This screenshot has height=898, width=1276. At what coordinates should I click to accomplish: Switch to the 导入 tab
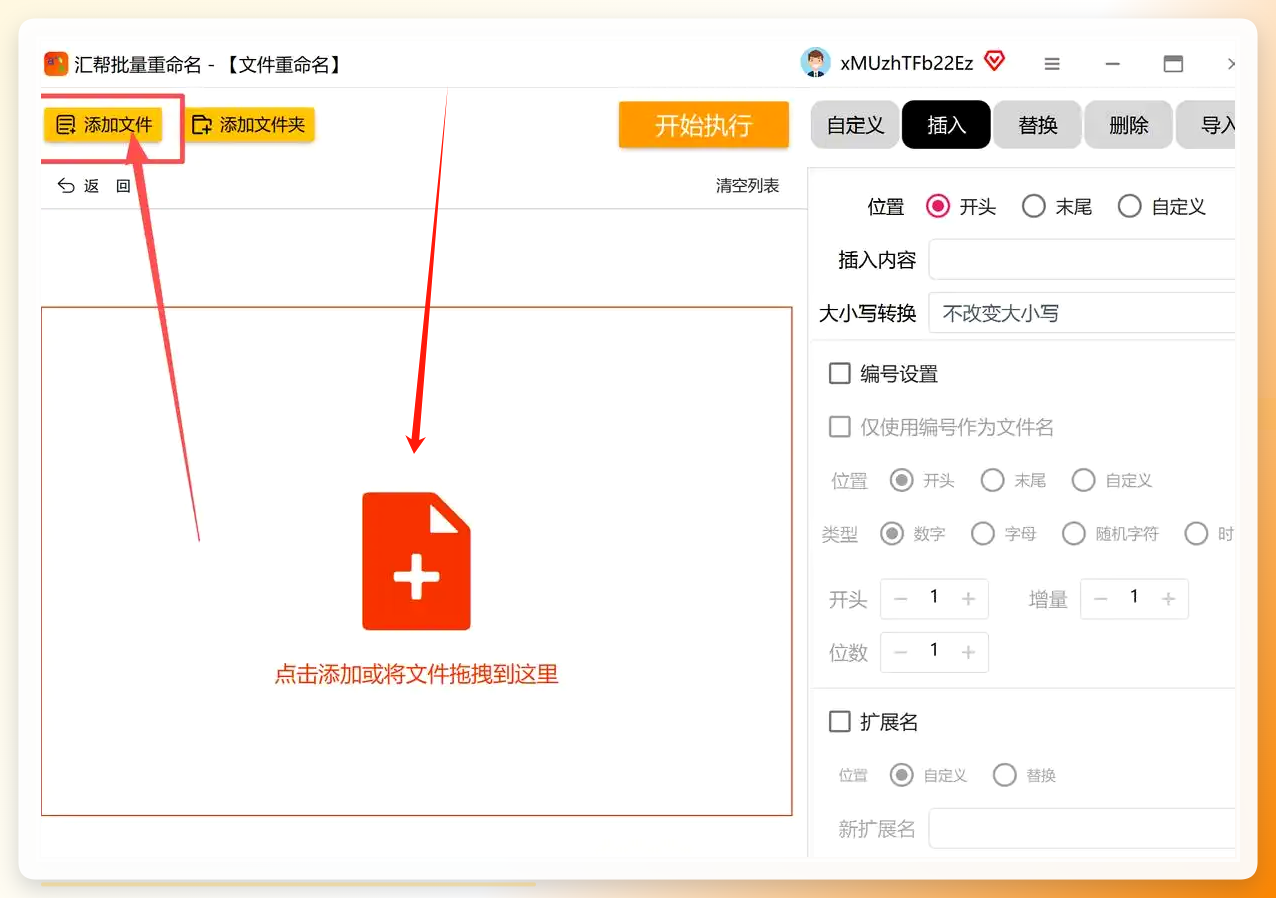coord(1207,125)
